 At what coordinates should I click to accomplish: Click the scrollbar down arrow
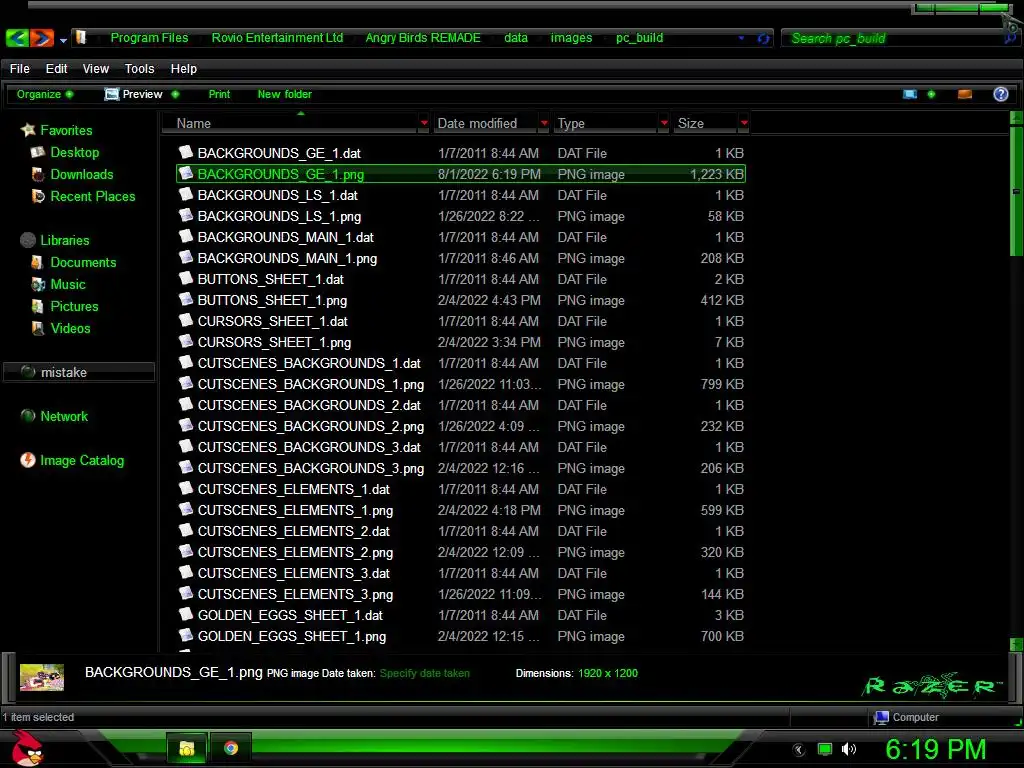click(1016, 644)
